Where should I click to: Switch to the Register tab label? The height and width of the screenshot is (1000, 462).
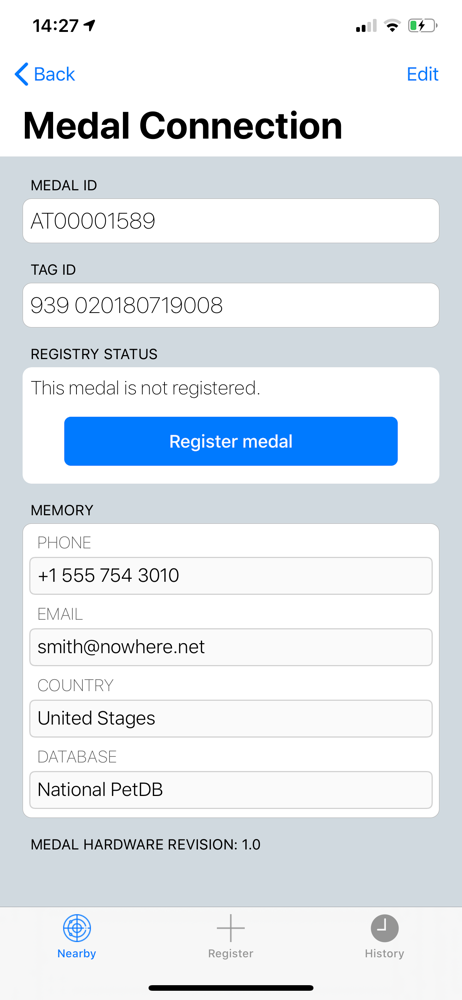(x=230, y=953)
